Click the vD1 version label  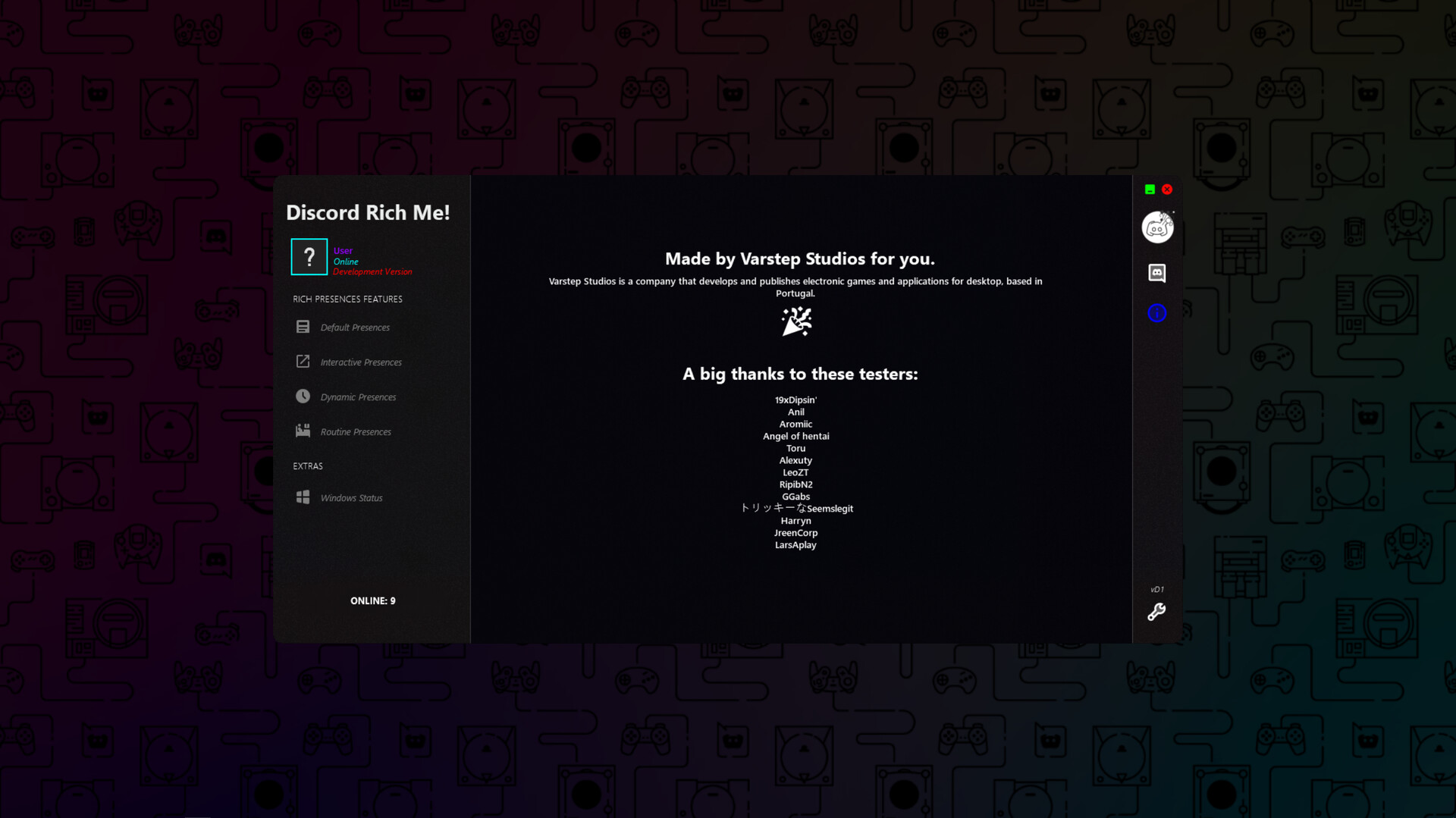click(x=1156, y=588)
